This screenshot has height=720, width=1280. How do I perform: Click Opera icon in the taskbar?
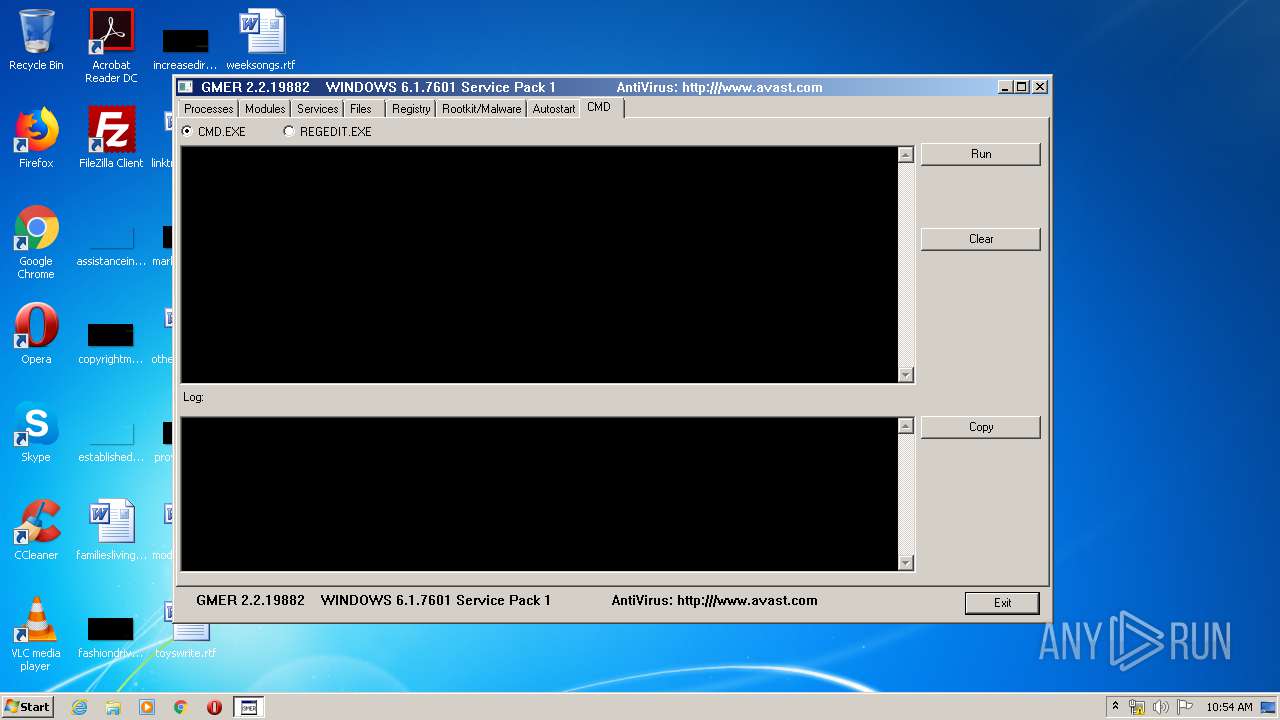tap(214, 707)
